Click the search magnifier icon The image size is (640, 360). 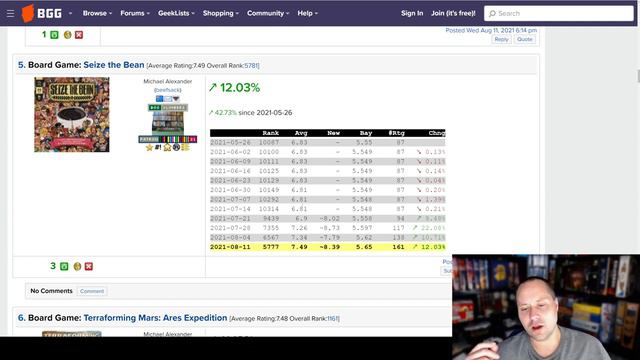pyautogui.click(x=492, y=13)
